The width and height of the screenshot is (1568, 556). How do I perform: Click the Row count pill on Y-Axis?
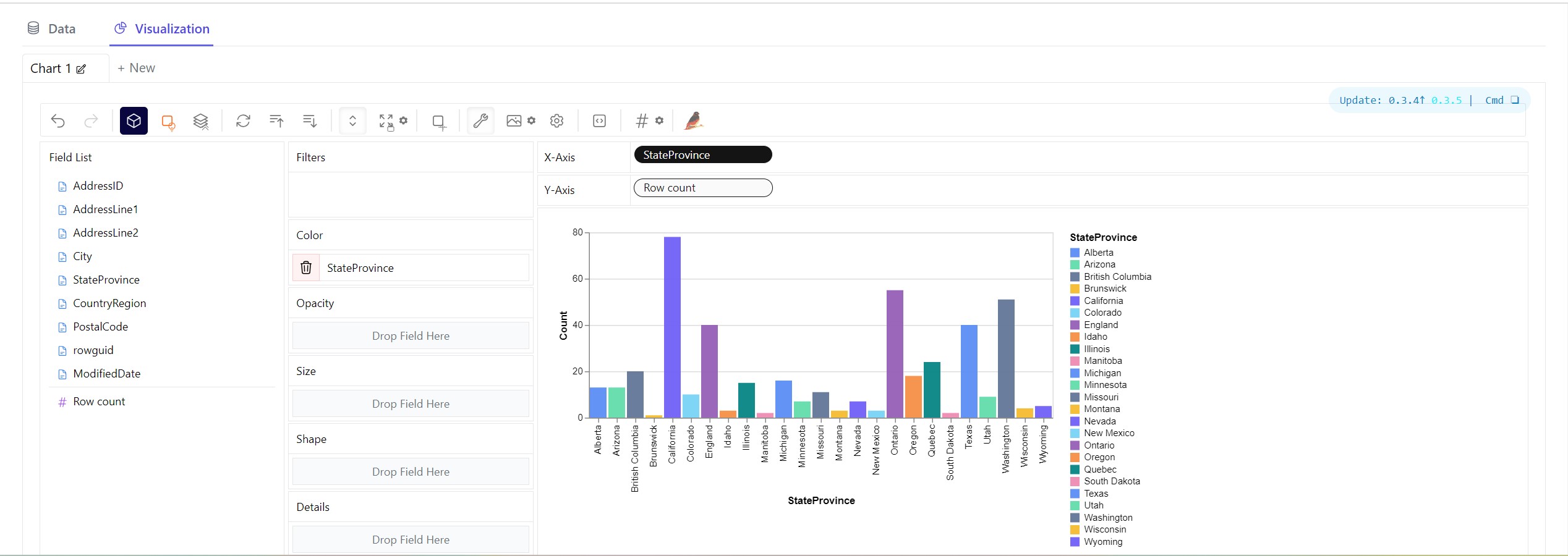(703, 188)
